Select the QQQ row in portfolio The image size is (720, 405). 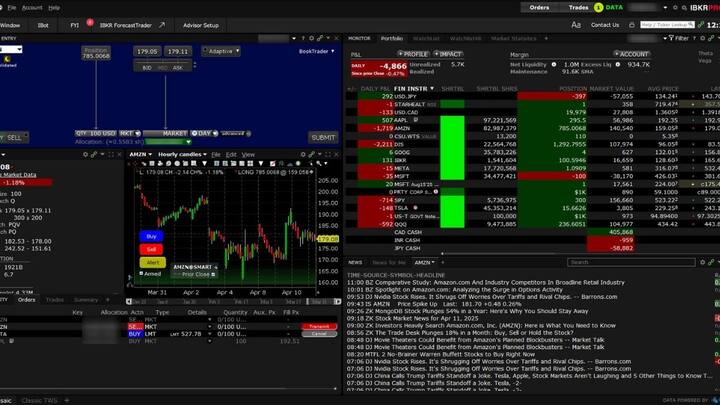coord(533,224)
